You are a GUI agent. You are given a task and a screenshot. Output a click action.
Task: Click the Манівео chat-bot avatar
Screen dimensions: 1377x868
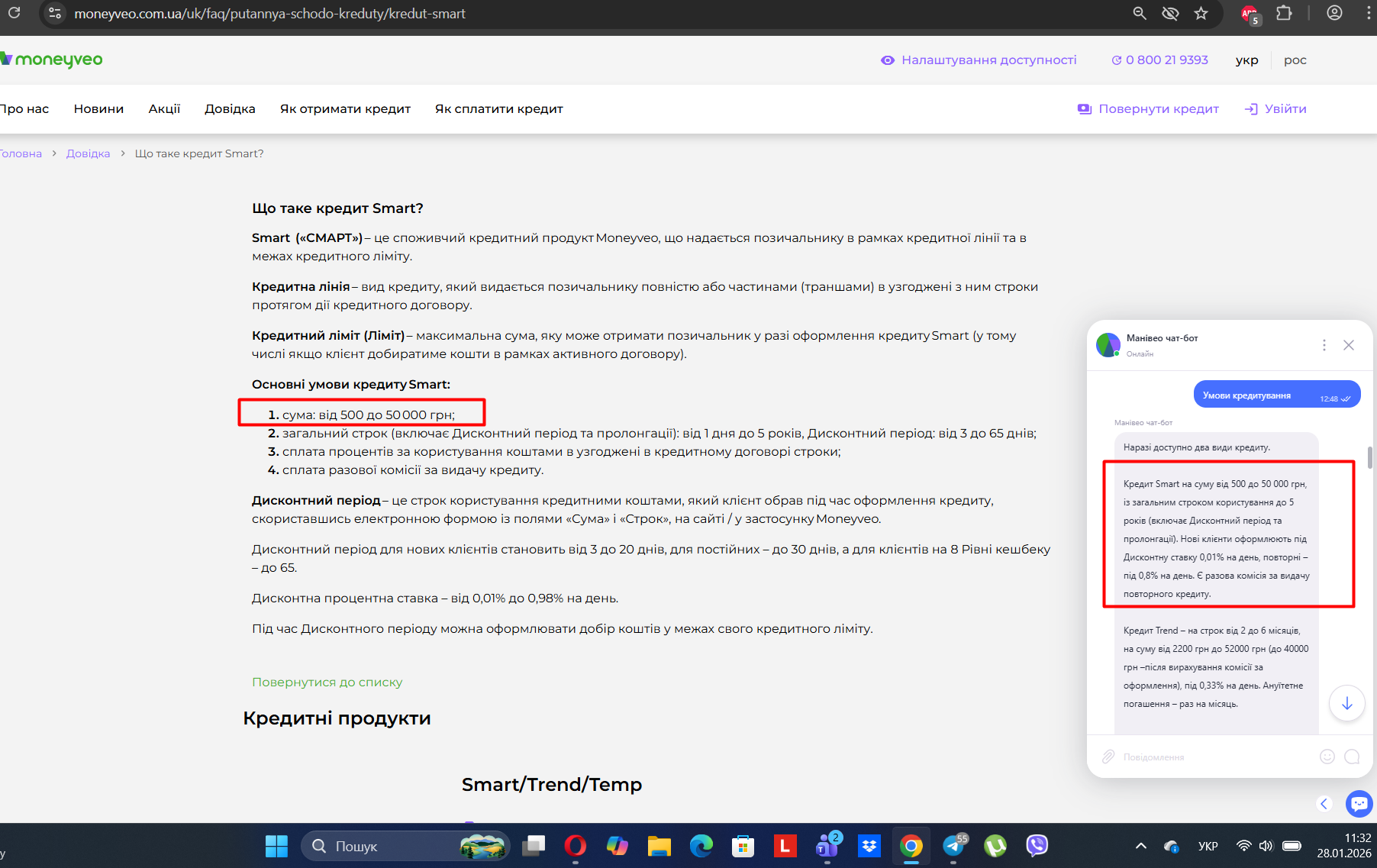click(1108, 345)
